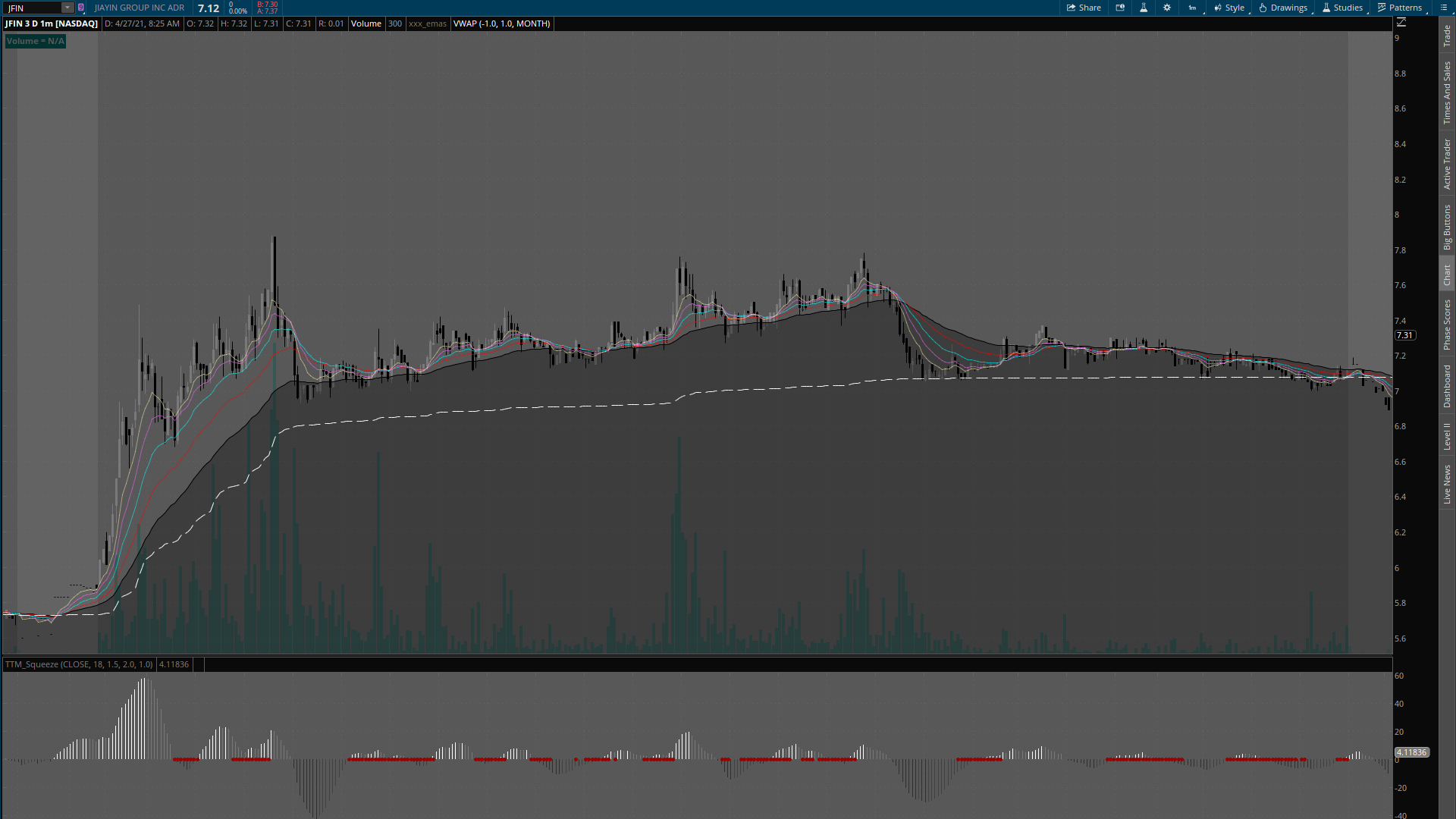Image resolution: width=1456 pixels, height=819 pixels.
Task: Open the 1m timeframe dropdown
Action: (x=1193, y=8)
